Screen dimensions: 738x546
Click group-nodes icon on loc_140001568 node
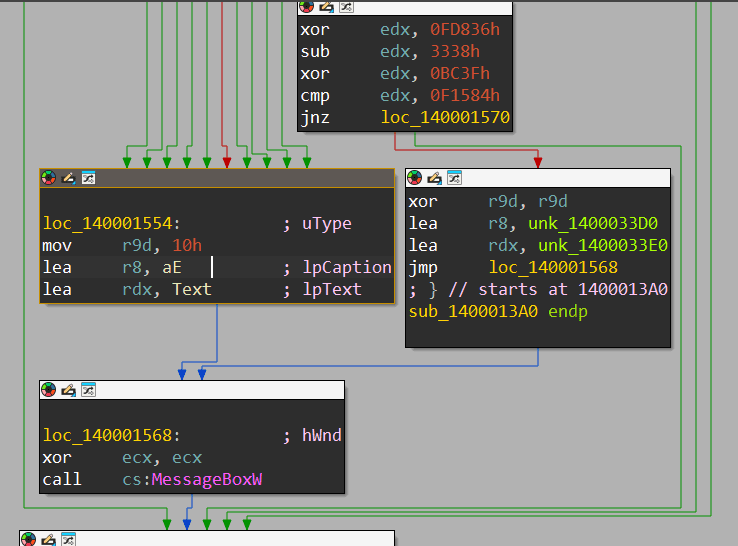88,390
